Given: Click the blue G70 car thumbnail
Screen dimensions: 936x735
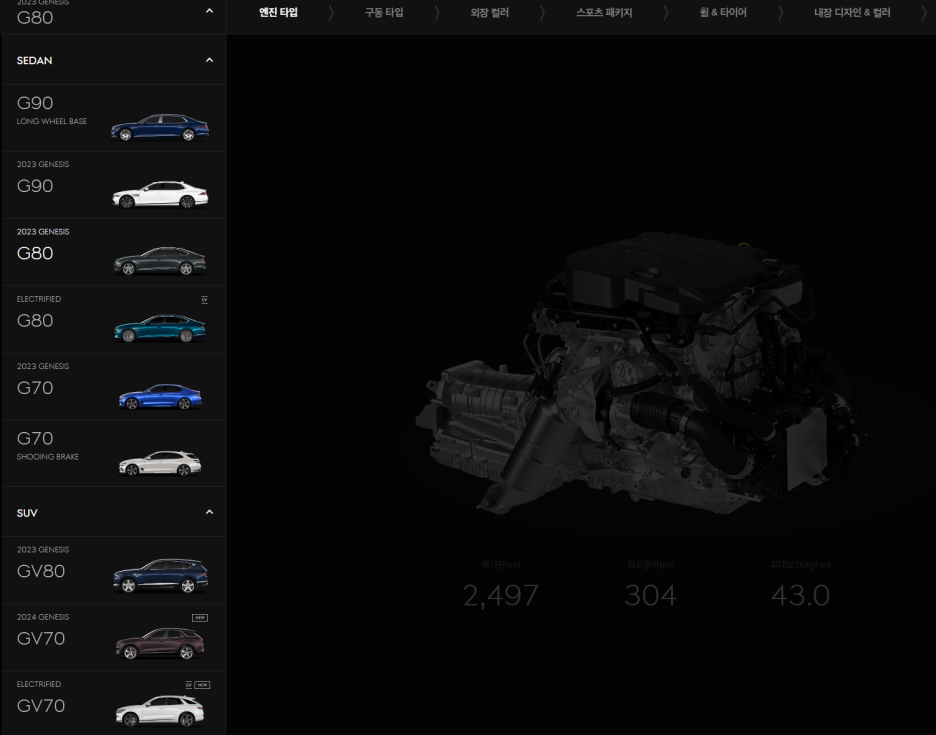Looking at the screenshot, I should pyautogui.click(x=160, y=396).
